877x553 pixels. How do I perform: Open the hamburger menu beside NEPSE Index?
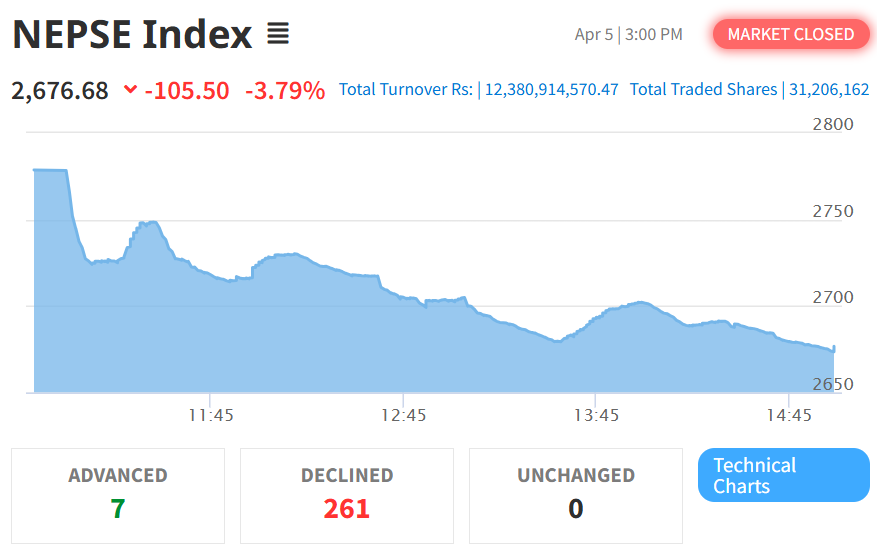click(278, 35)
